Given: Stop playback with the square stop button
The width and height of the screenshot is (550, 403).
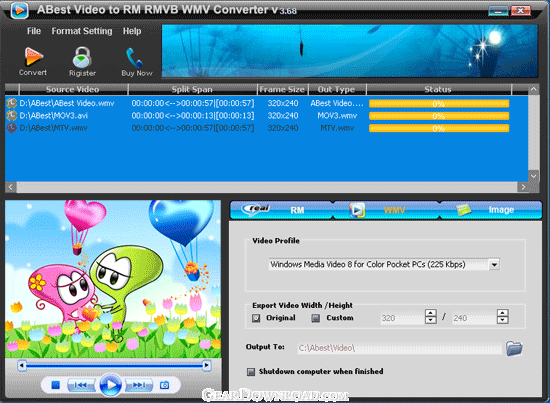Looking at the screenshot, I should tap(55, 385).
